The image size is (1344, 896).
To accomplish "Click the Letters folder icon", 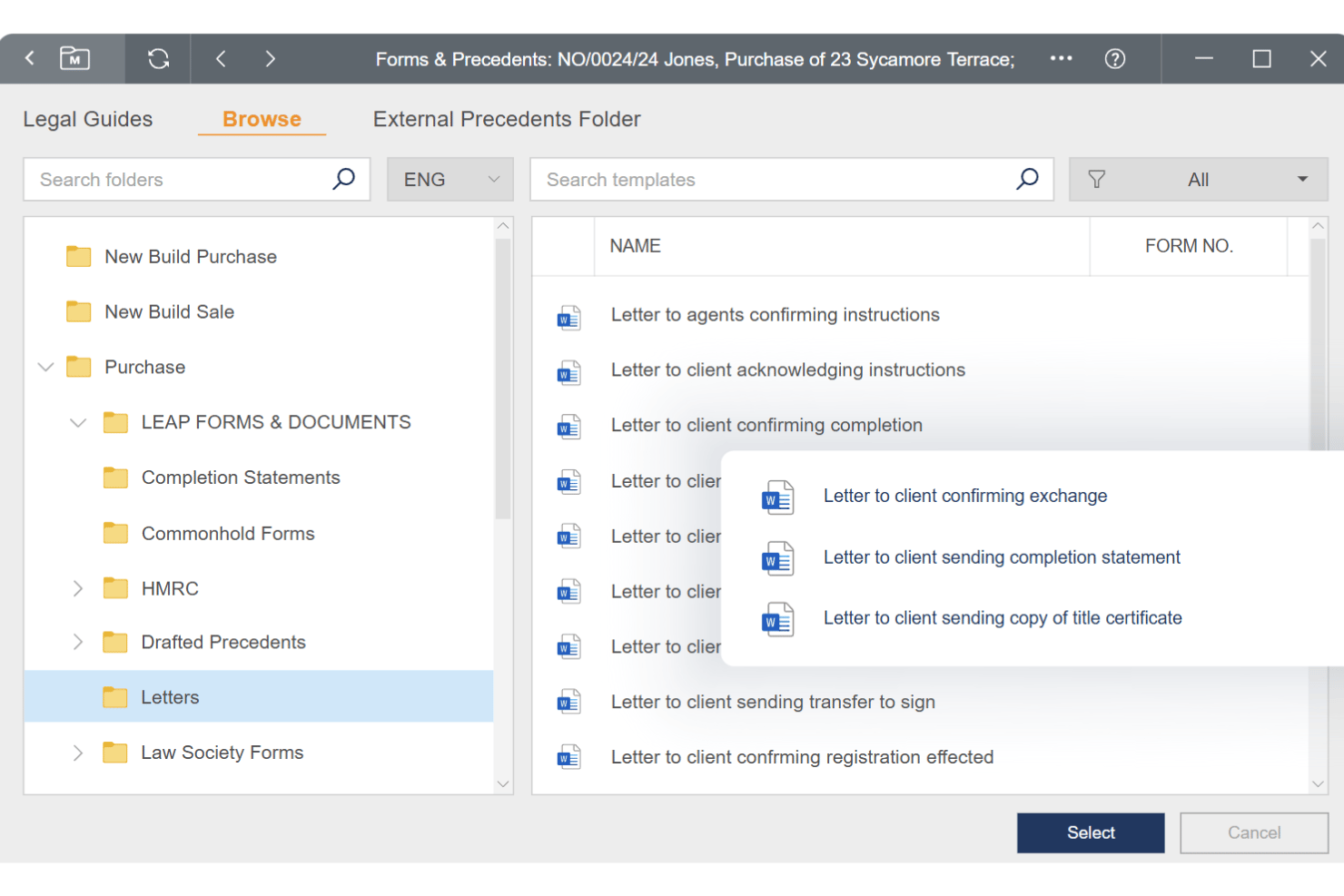I will (x=115, y=697).
